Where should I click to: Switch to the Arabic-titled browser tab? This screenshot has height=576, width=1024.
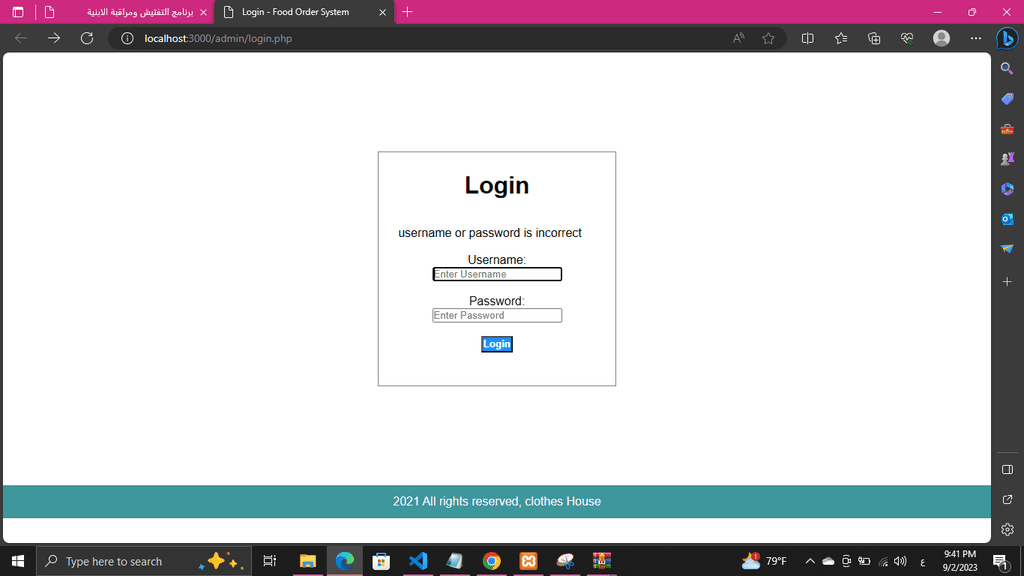125,12
